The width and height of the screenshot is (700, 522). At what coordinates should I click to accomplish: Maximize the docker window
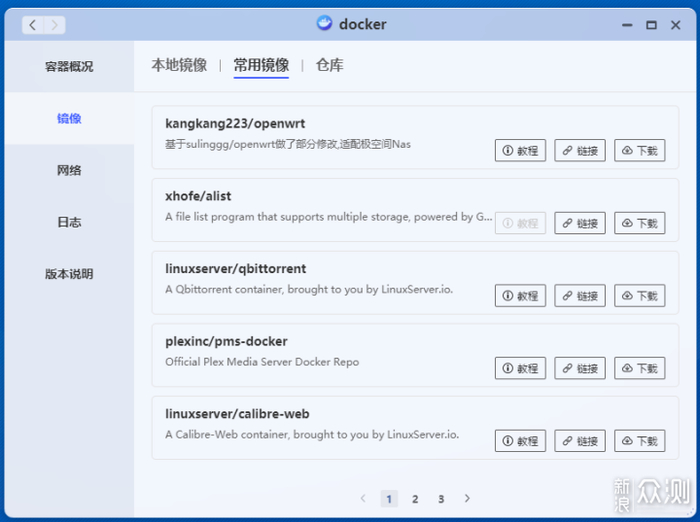tap(651, 25)
